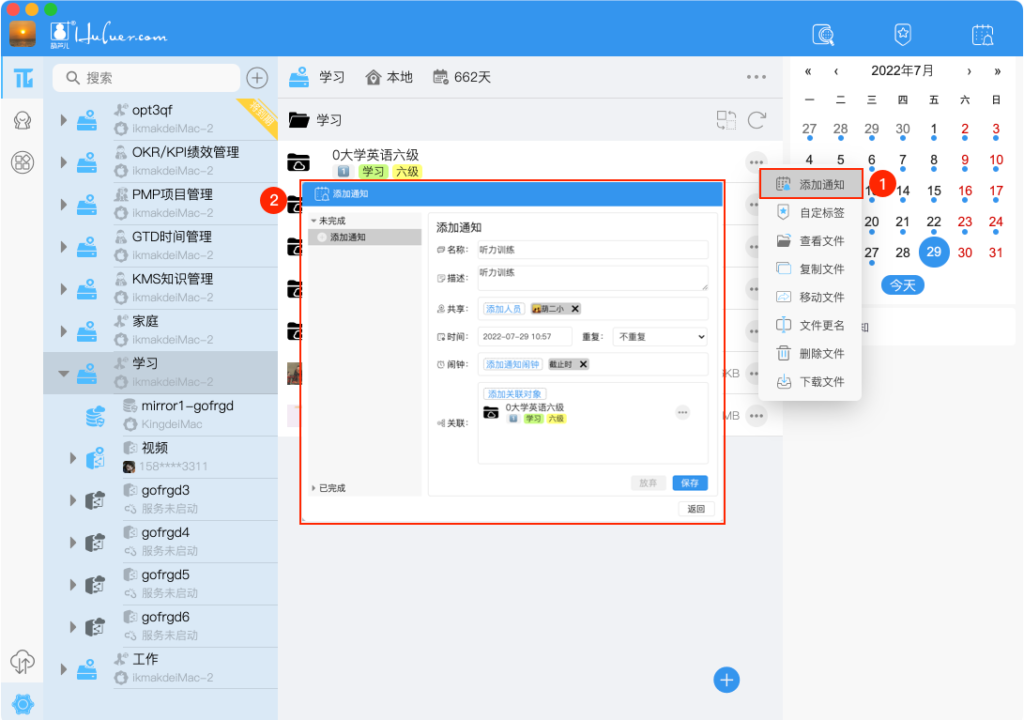This screenshot has height=720, width=1024.
Task: Expand the 工作 tree node
Action: (63, 669)
